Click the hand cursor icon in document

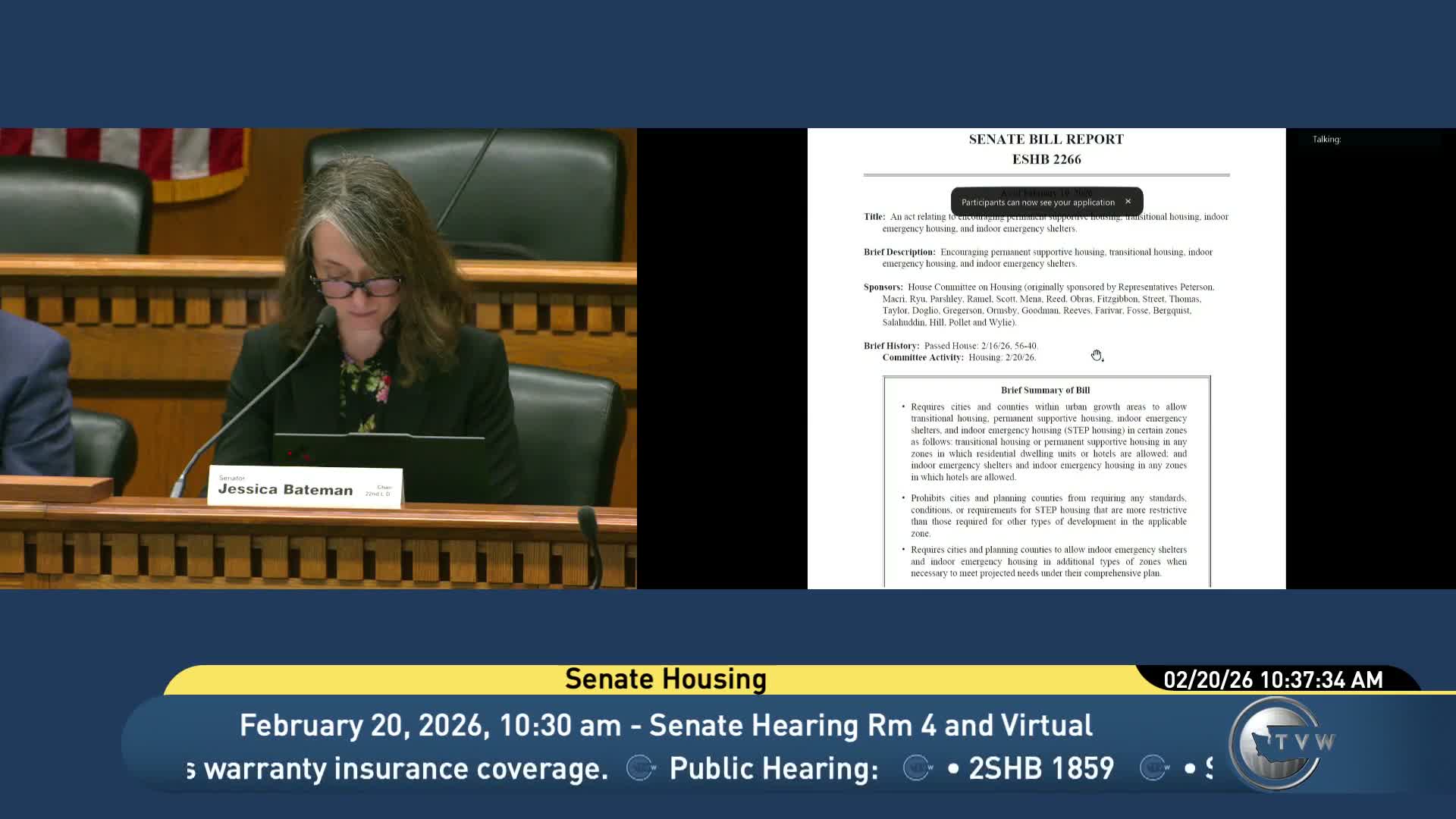(1097, 356)
